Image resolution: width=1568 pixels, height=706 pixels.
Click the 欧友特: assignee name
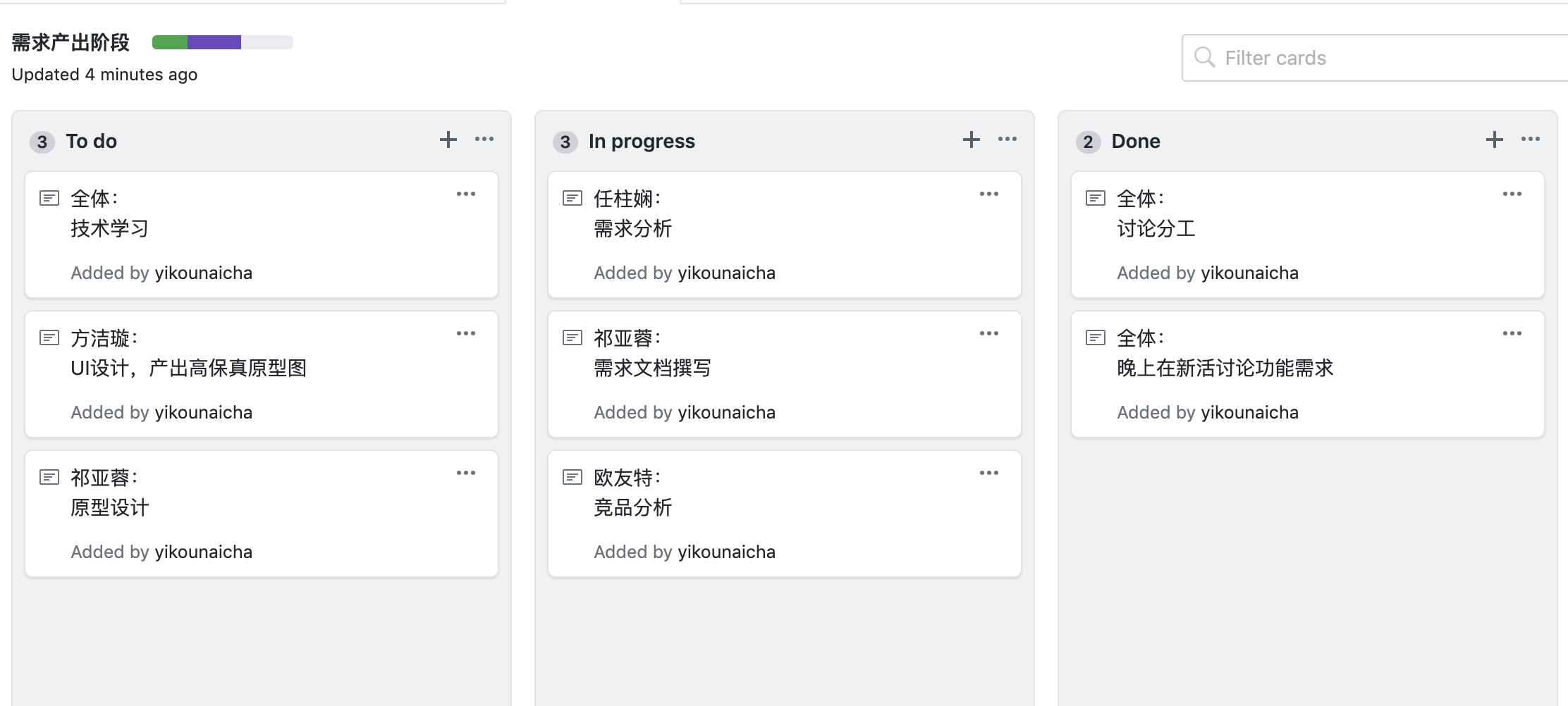pos(627,478)
